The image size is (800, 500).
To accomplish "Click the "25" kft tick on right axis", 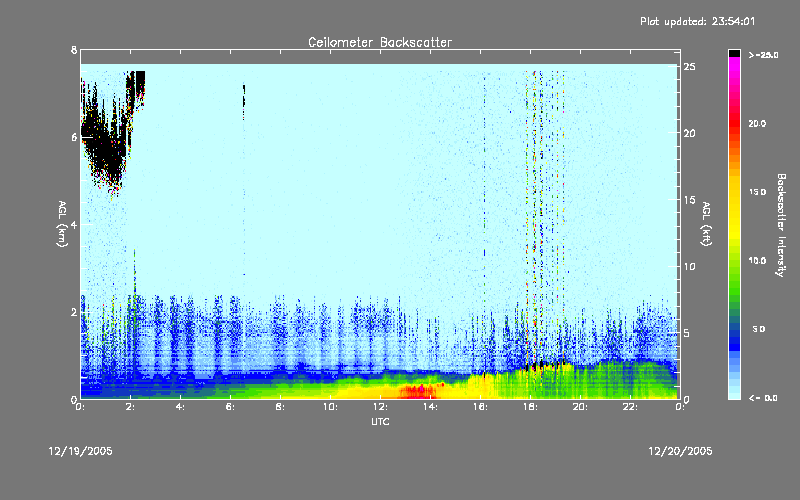I will (x=689, y=67).
